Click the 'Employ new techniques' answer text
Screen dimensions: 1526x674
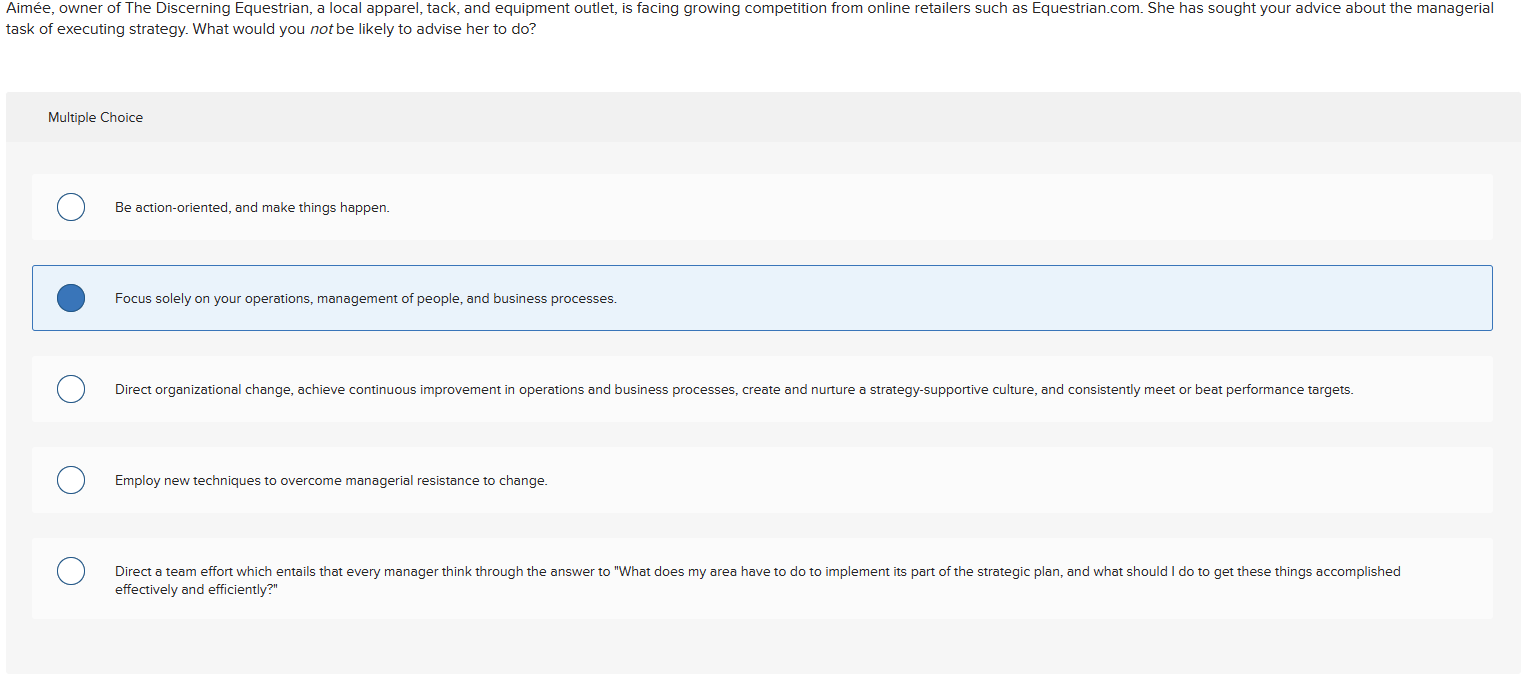[331, 480]
